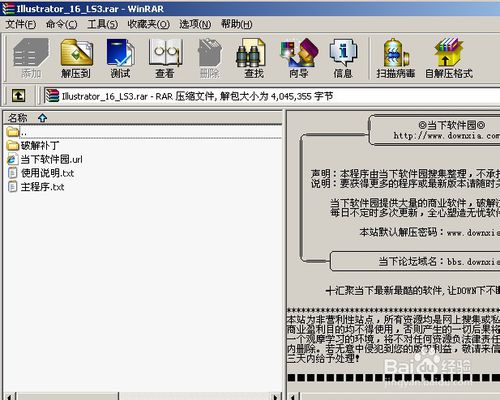The image size is (500, 400).
Task: Open the Options (选项) menu
Action: click(x=195, y=24)
